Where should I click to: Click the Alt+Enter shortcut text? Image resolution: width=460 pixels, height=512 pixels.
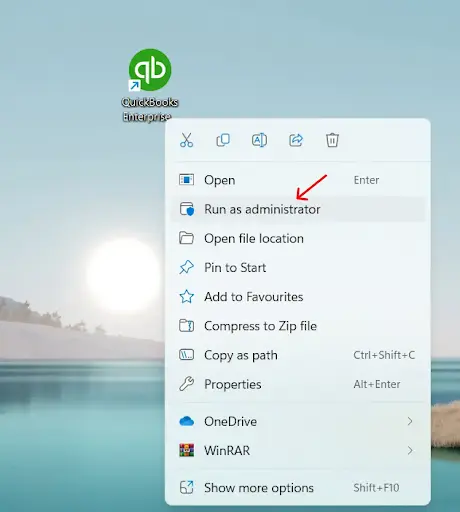[x=377, y=384]
